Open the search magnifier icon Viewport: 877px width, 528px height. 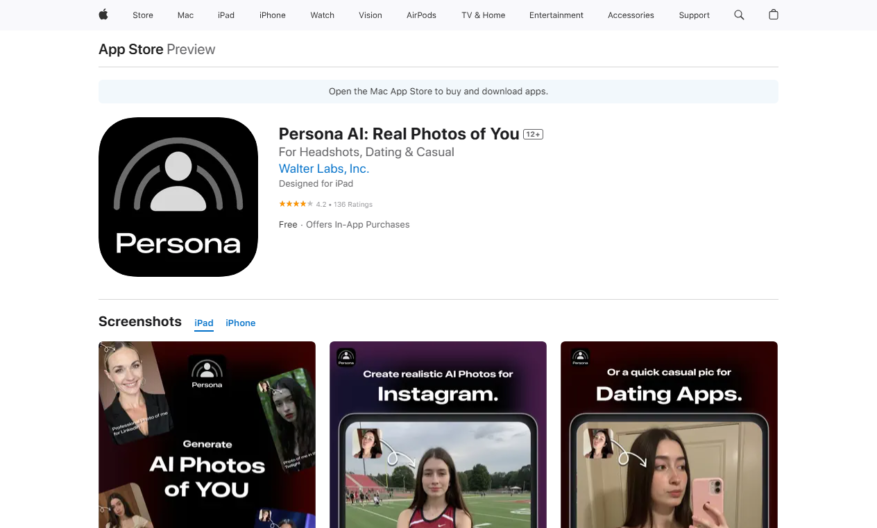coord(739,15)
